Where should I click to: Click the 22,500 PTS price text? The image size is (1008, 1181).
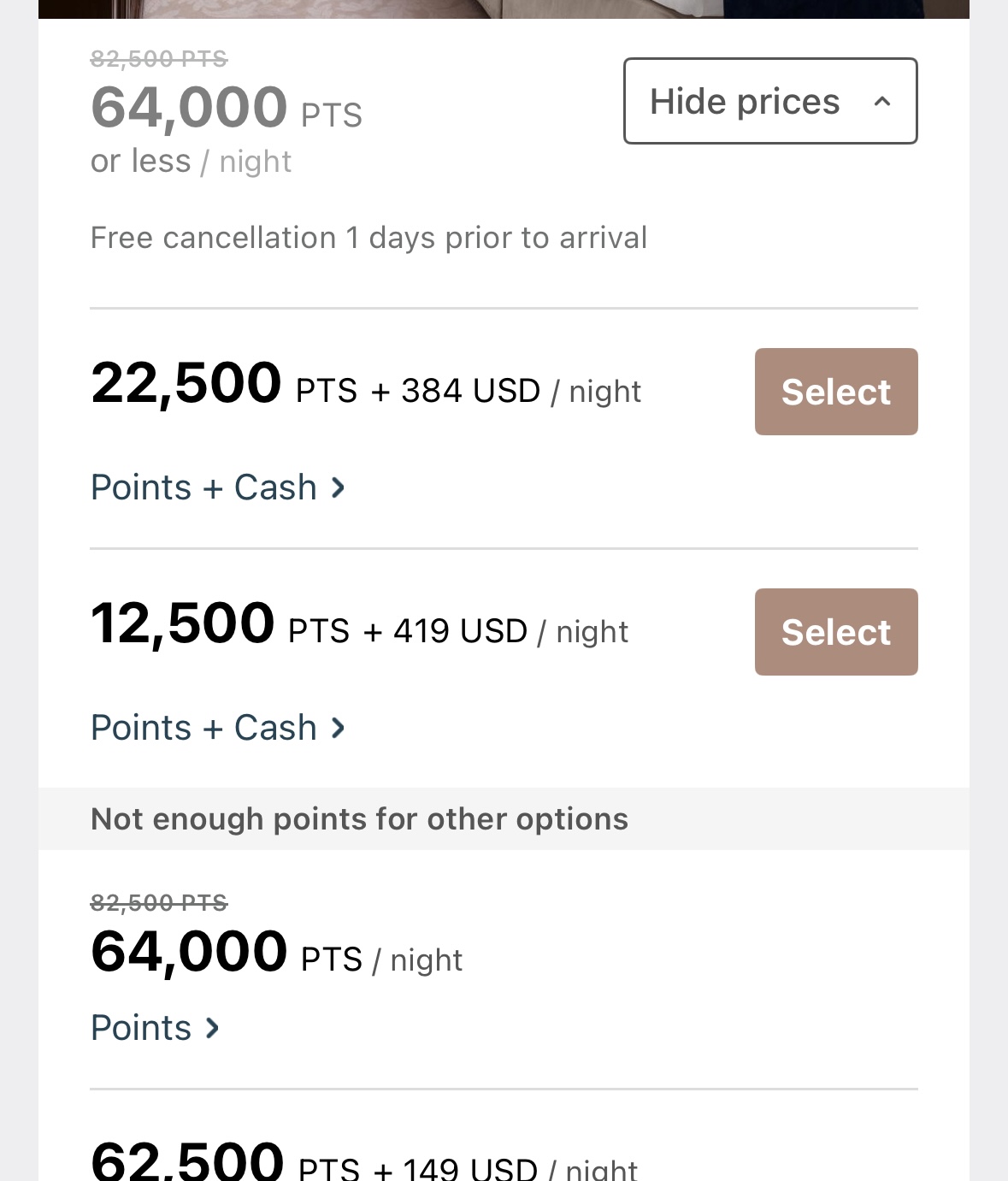coord(186,383)
